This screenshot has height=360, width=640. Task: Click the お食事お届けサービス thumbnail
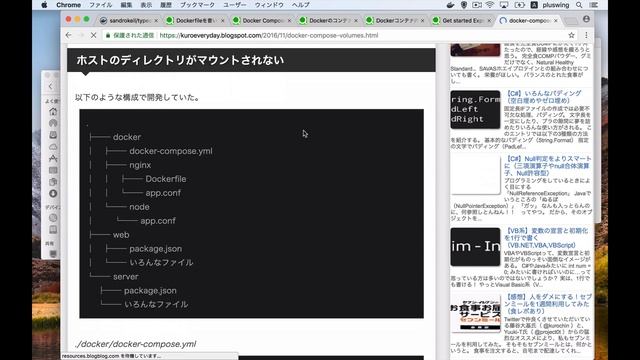[x=475, y=313]
